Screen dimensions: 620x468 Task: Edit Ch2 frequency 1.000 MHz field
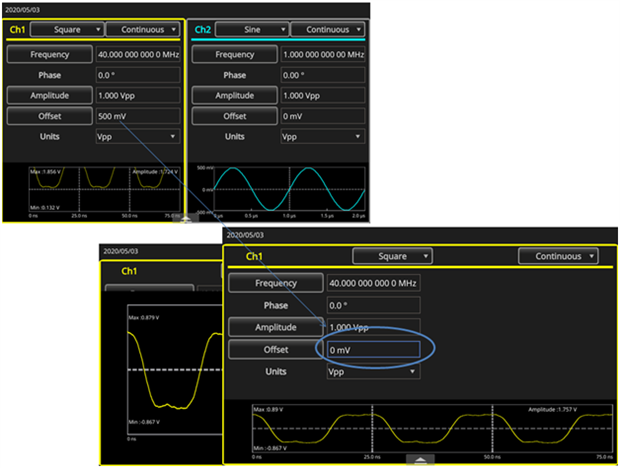point(323,55)
